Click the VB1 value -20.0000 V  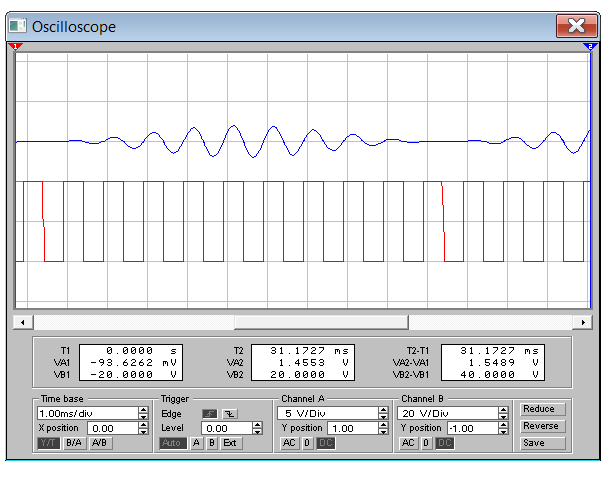[x=133, y=375]
